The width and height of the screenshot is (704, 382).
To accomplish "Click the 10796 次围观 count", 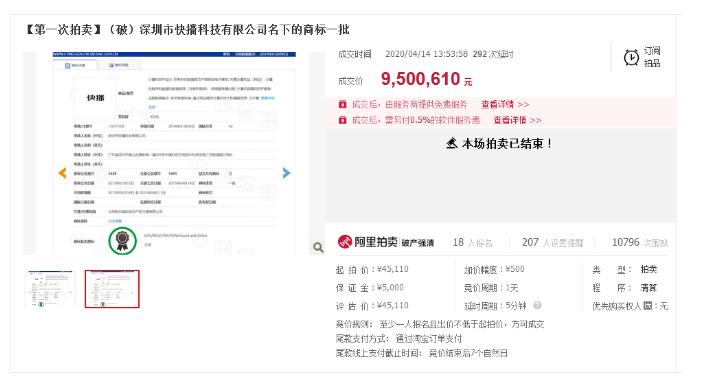I will [640, 242].
